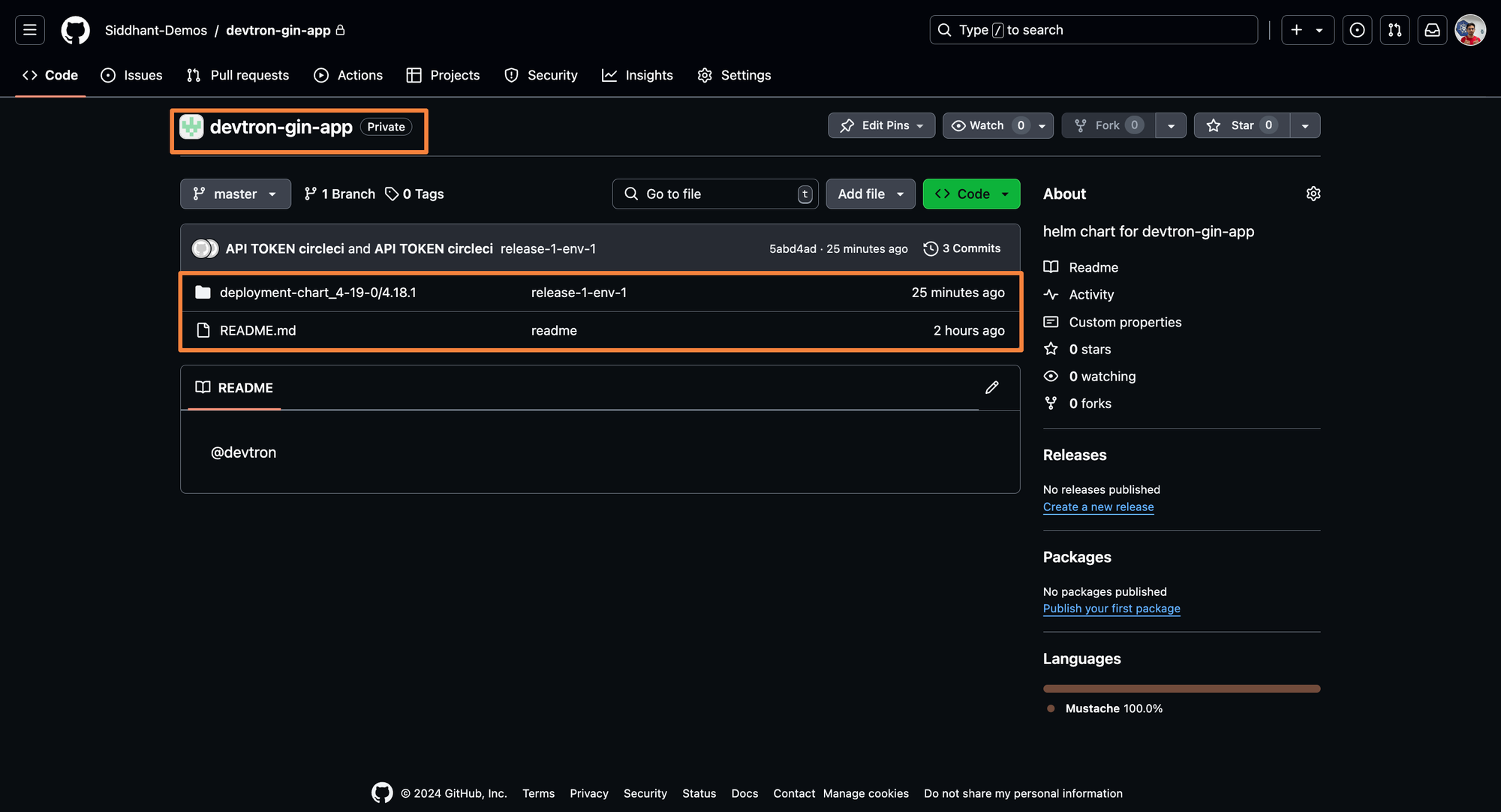Click the footer GitHub logo

tap(382, 792)
